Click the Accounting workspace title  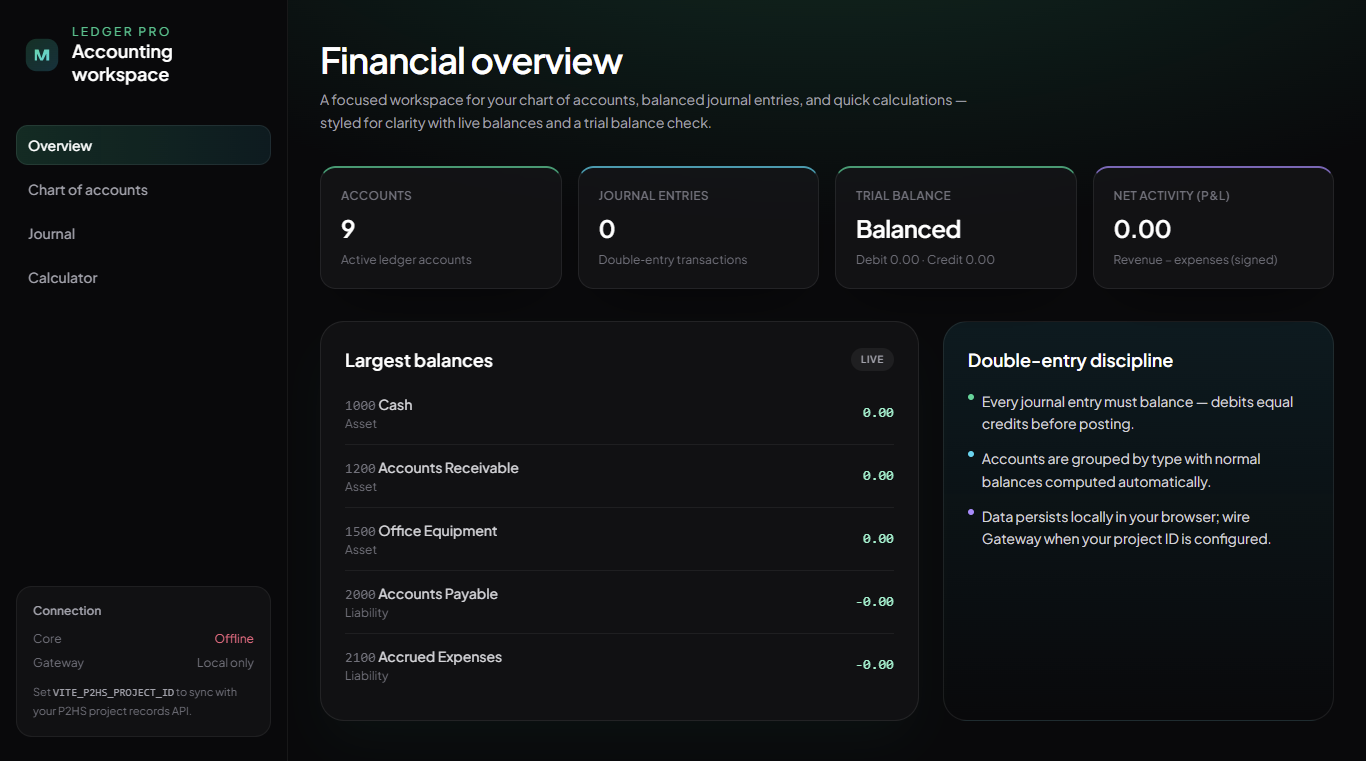(x=122, y=63)
